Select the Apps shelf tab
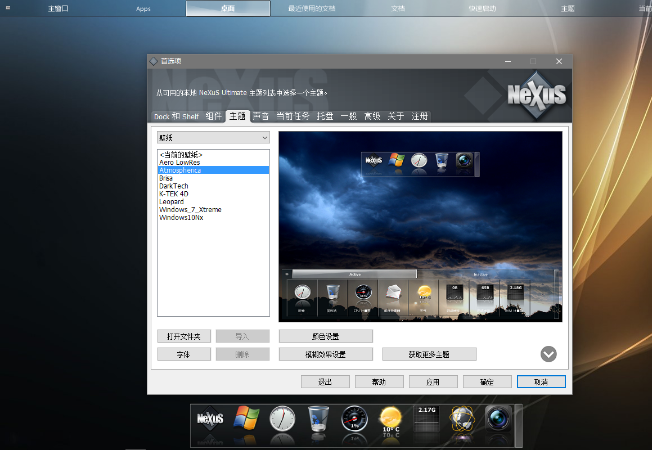The image size is (652, 450). (x=143, y=8)
